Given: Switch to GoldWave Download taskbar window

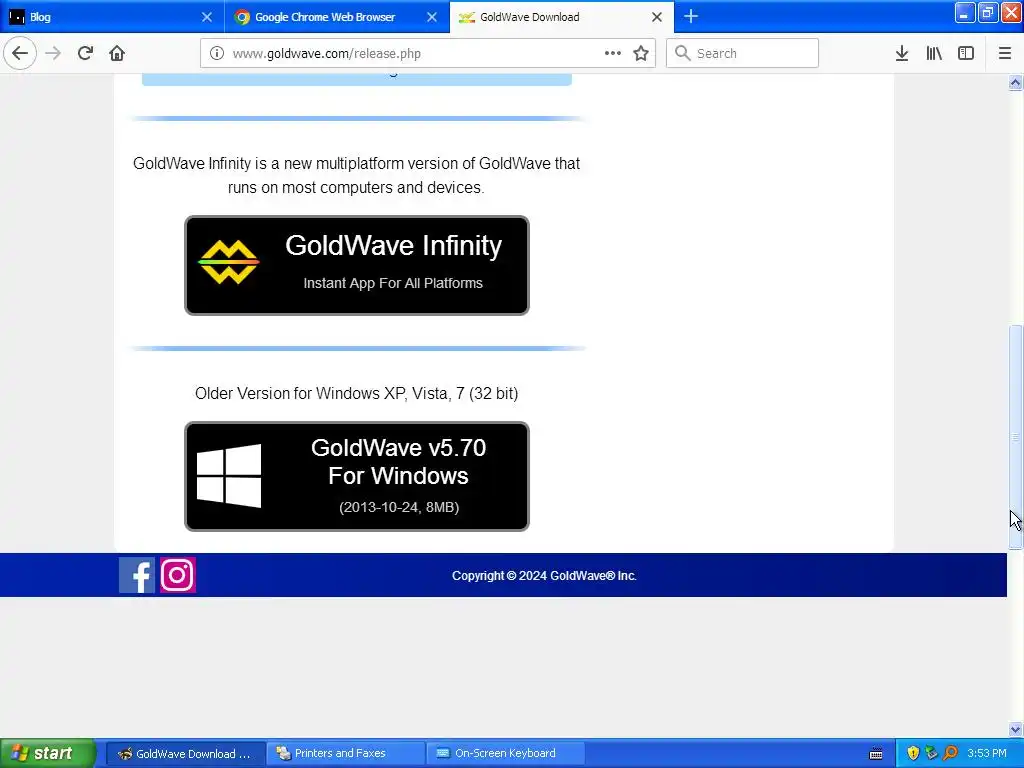Looking at the screenshot, I should [x=185, y=754].
